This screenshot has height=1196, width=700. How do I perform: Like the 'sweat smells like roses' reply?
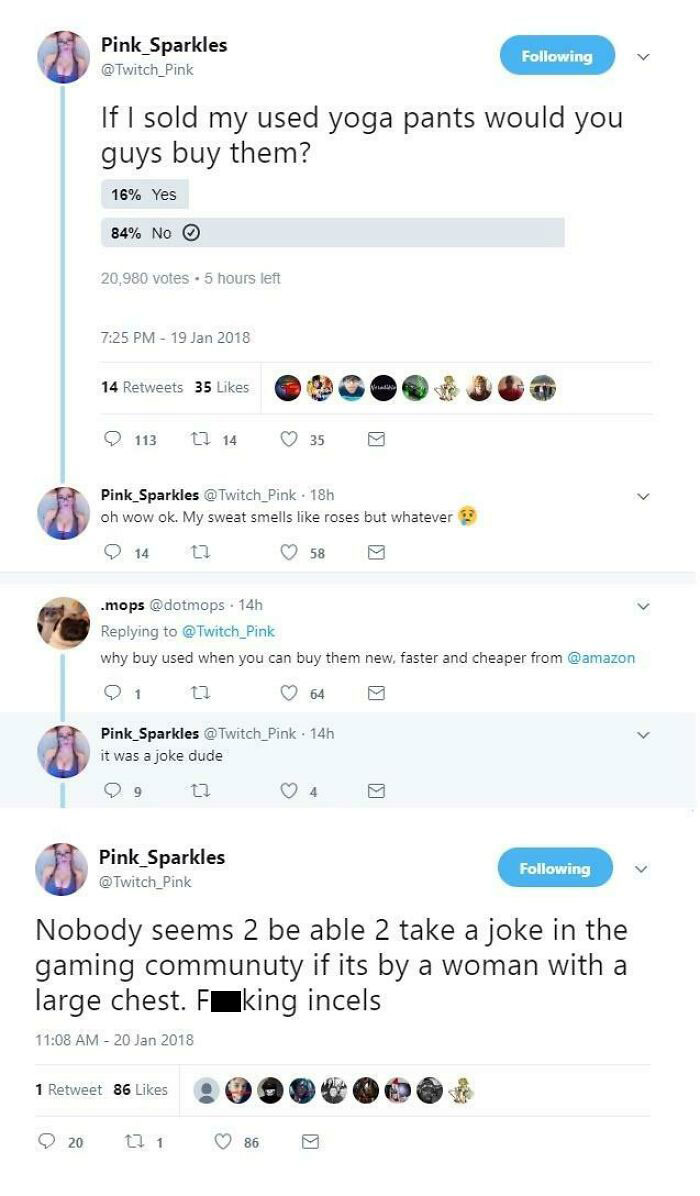[x=289, y=552]
